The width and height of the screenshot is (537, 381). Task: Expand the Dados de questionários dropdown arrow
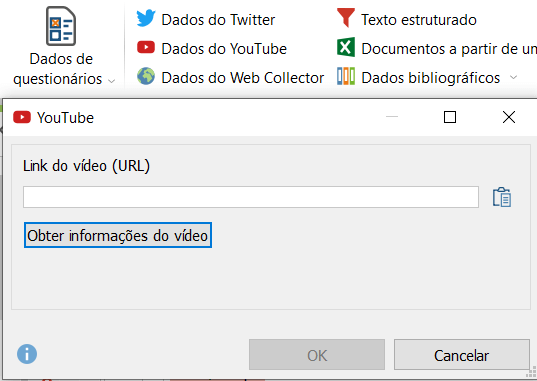click(111, 81)
